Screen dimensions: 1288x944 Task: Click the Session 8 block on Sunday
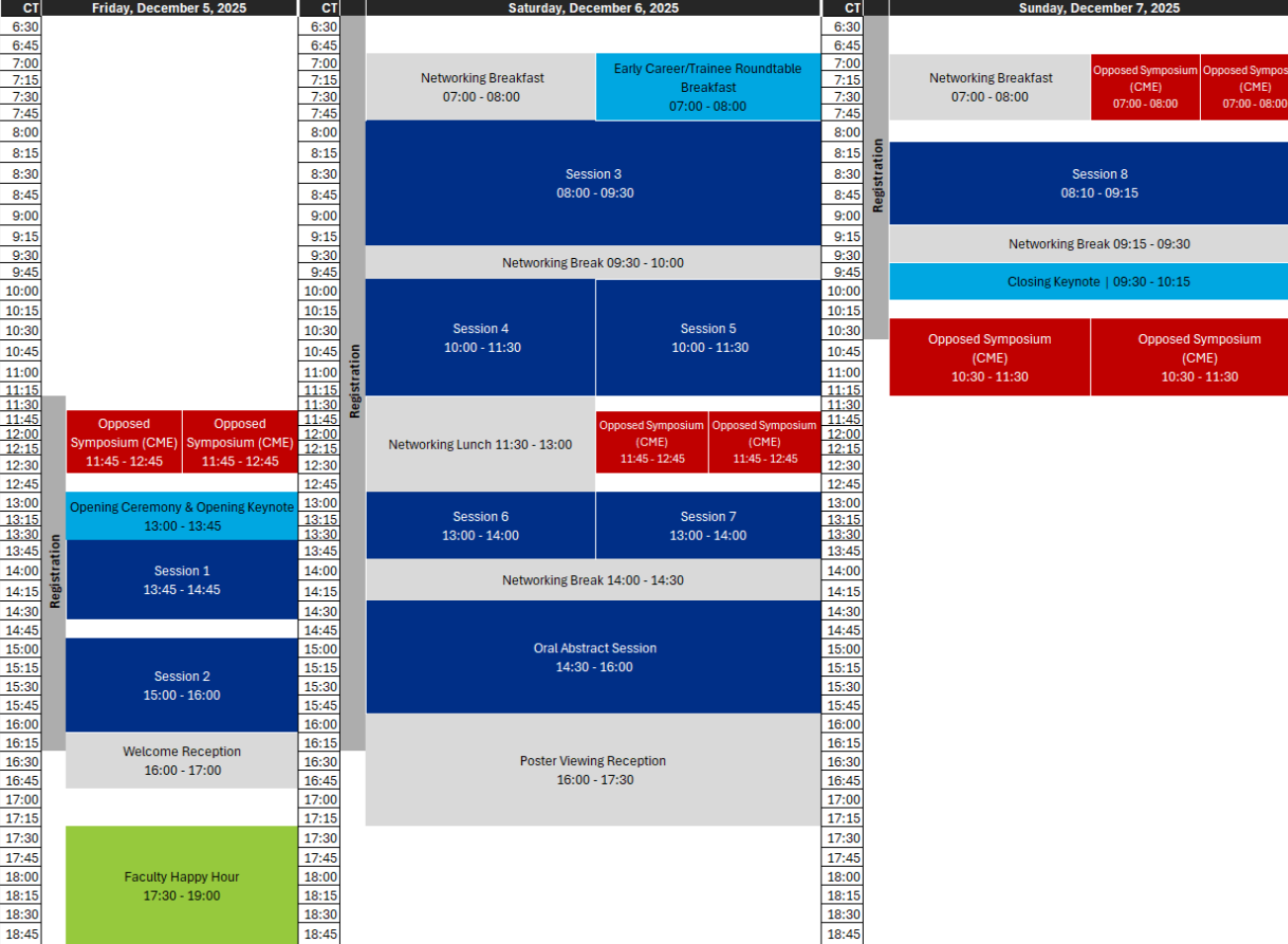coord(1098,183)
